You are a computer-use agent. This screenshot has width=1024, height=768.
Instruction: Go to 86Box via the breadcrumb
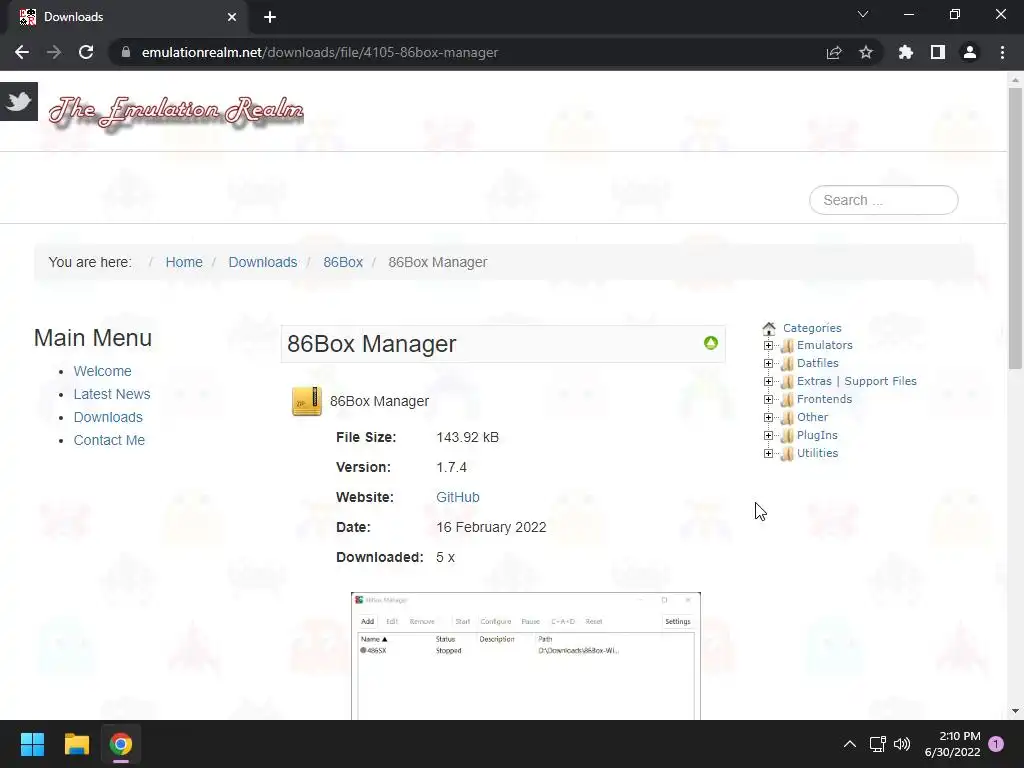point(343,262)
